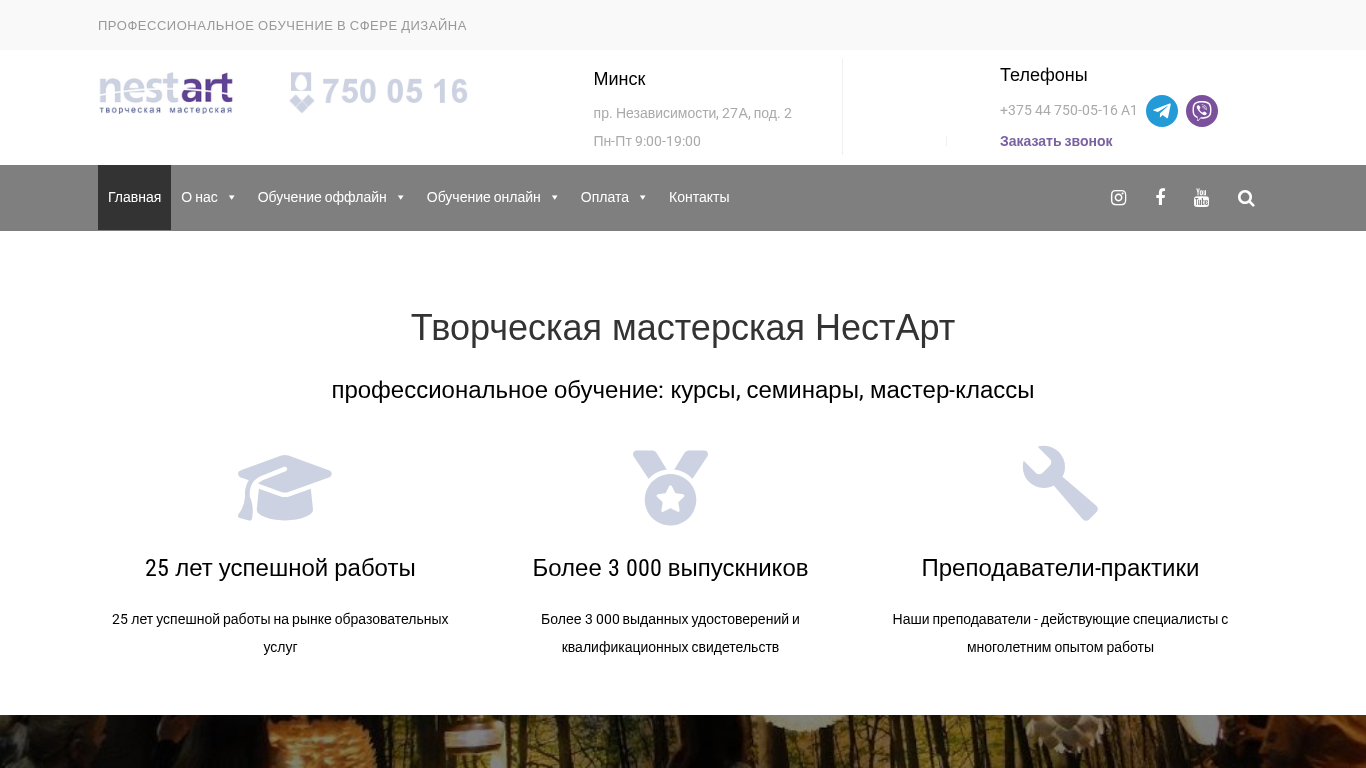
Task: Click the NestArt logo
Action: (166, 93)
